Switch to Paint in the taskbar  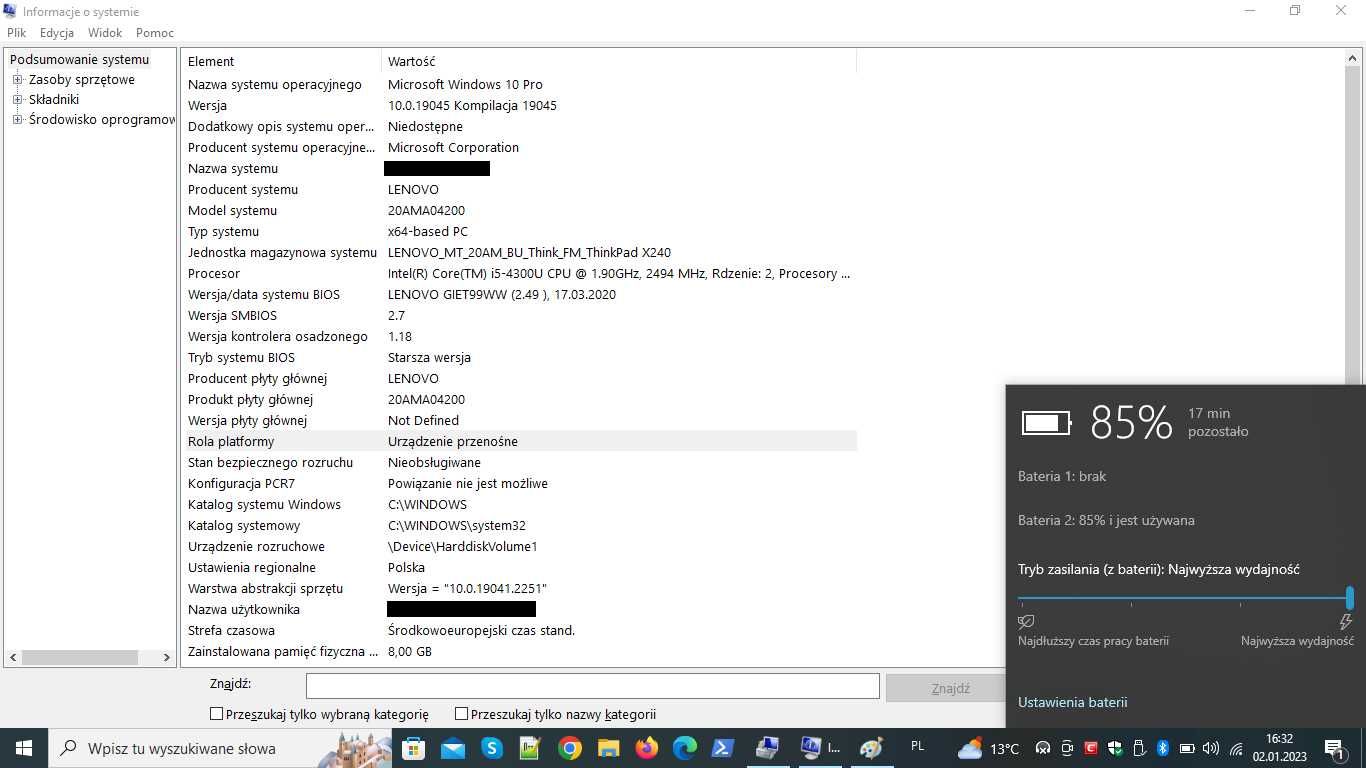[871, 748]
